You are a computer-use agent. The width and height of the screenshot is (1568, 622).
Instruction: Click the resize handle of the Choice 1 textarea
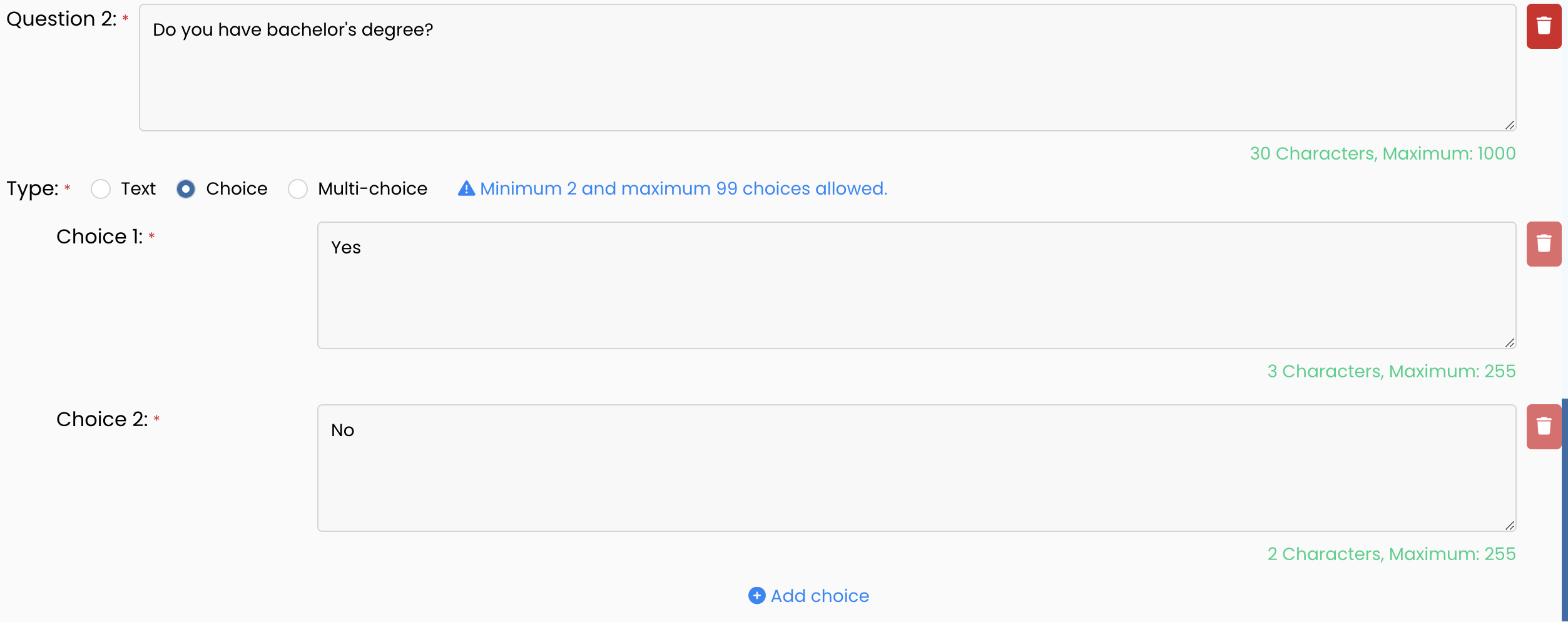(x=1510, y=343)
